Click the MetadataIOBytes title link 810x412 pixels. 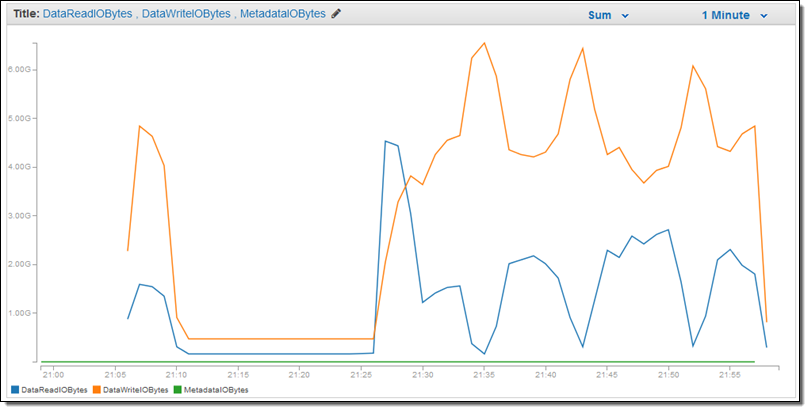[x=283, y=14]
